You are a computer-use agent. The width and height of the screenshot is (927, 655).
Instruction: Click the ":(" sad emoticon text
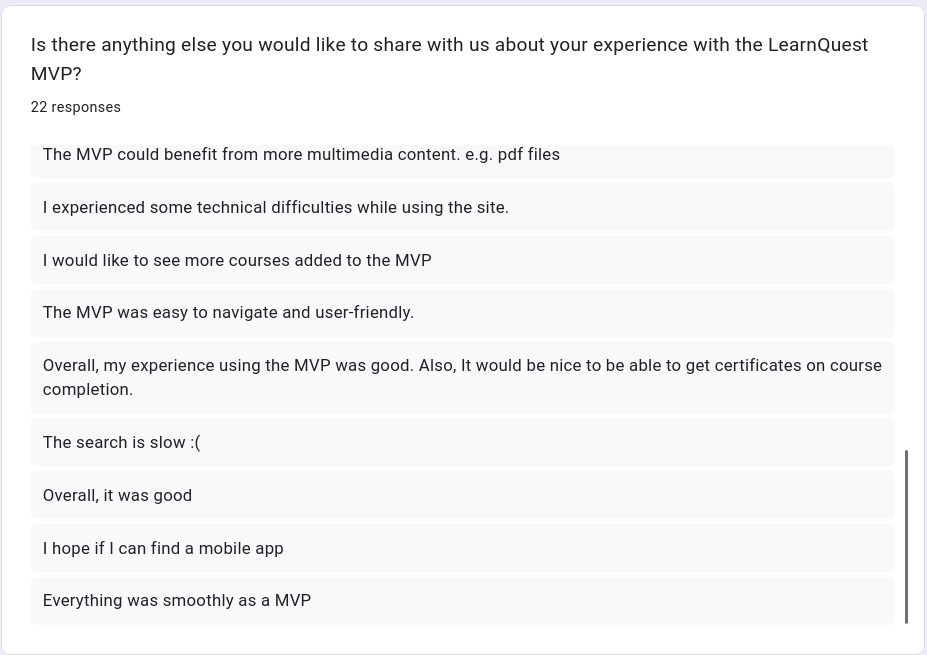pyautogui.click(x=195, y=442)
